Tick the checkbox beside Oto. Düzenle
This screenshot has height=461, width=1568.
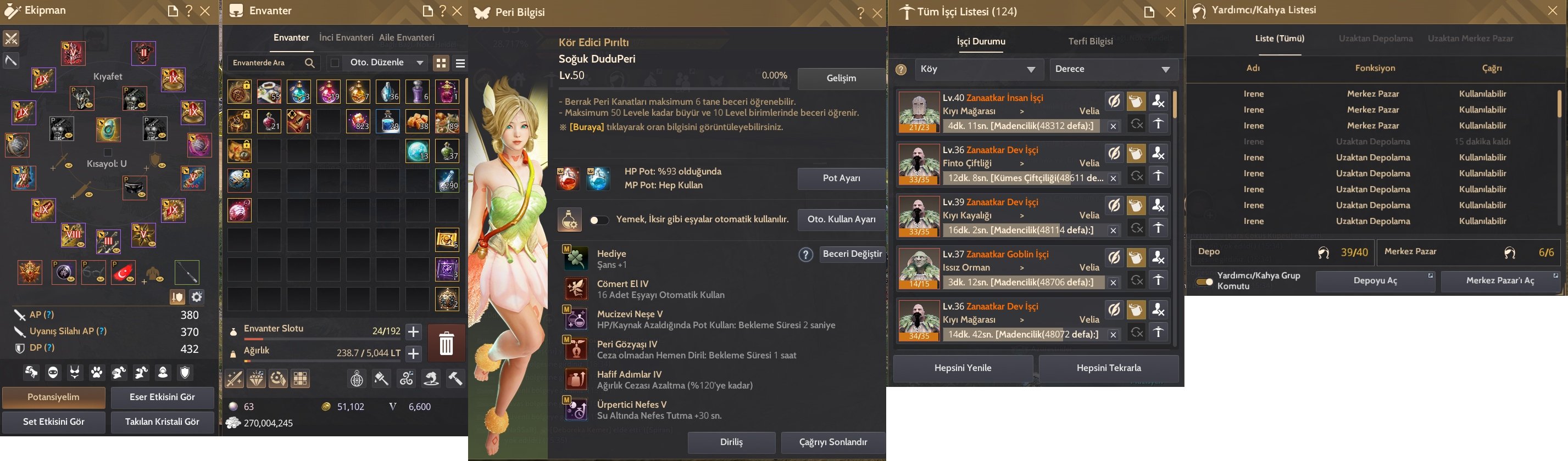[x=335, y=63]
